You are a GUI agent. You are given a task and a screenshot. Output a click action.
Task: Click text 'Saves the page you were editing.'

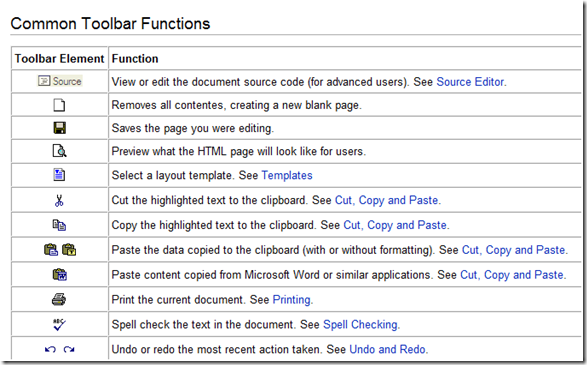coord(193,128)
